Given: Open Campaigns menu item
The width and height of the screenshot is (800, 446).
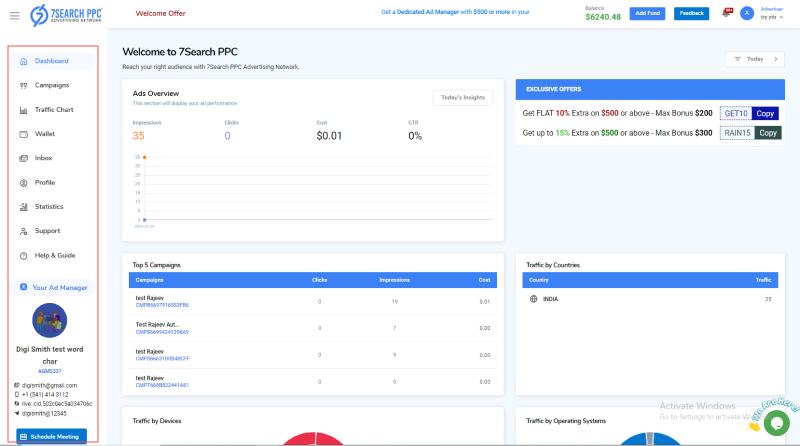Looking at the screenshot, I should point(52,85).
